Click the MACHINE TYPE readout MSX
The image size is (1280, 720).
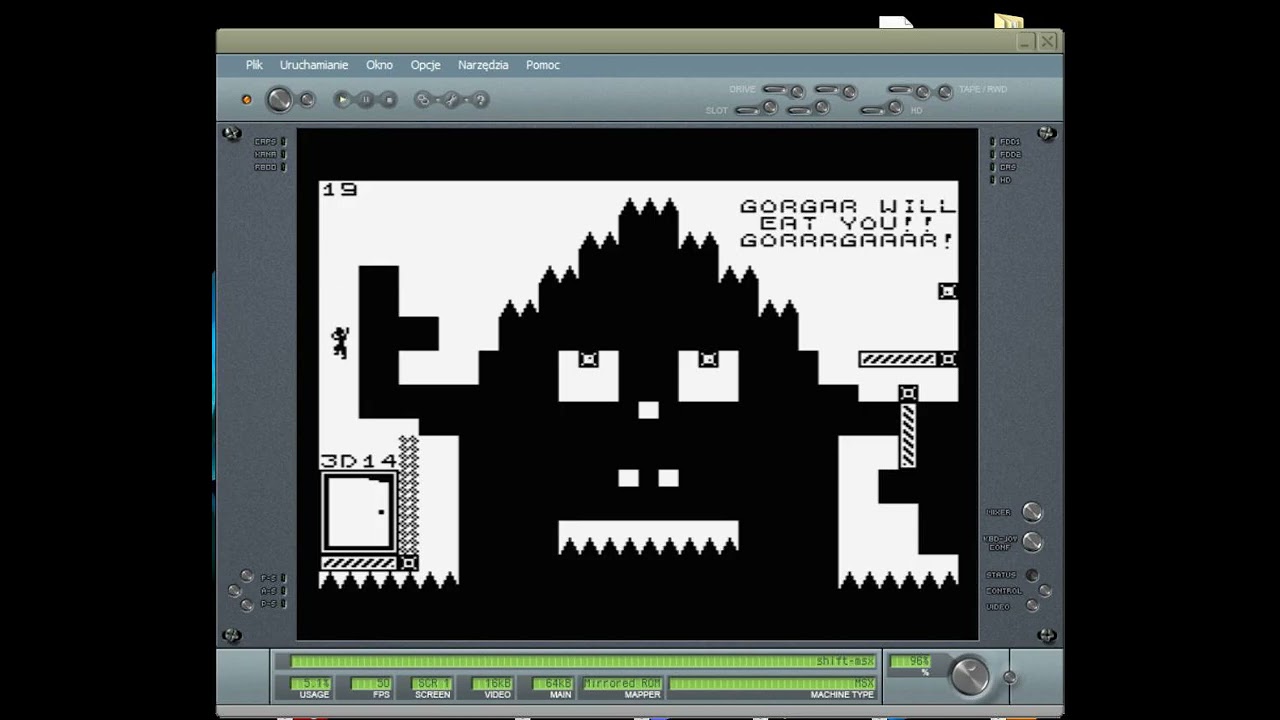(772, 684)
